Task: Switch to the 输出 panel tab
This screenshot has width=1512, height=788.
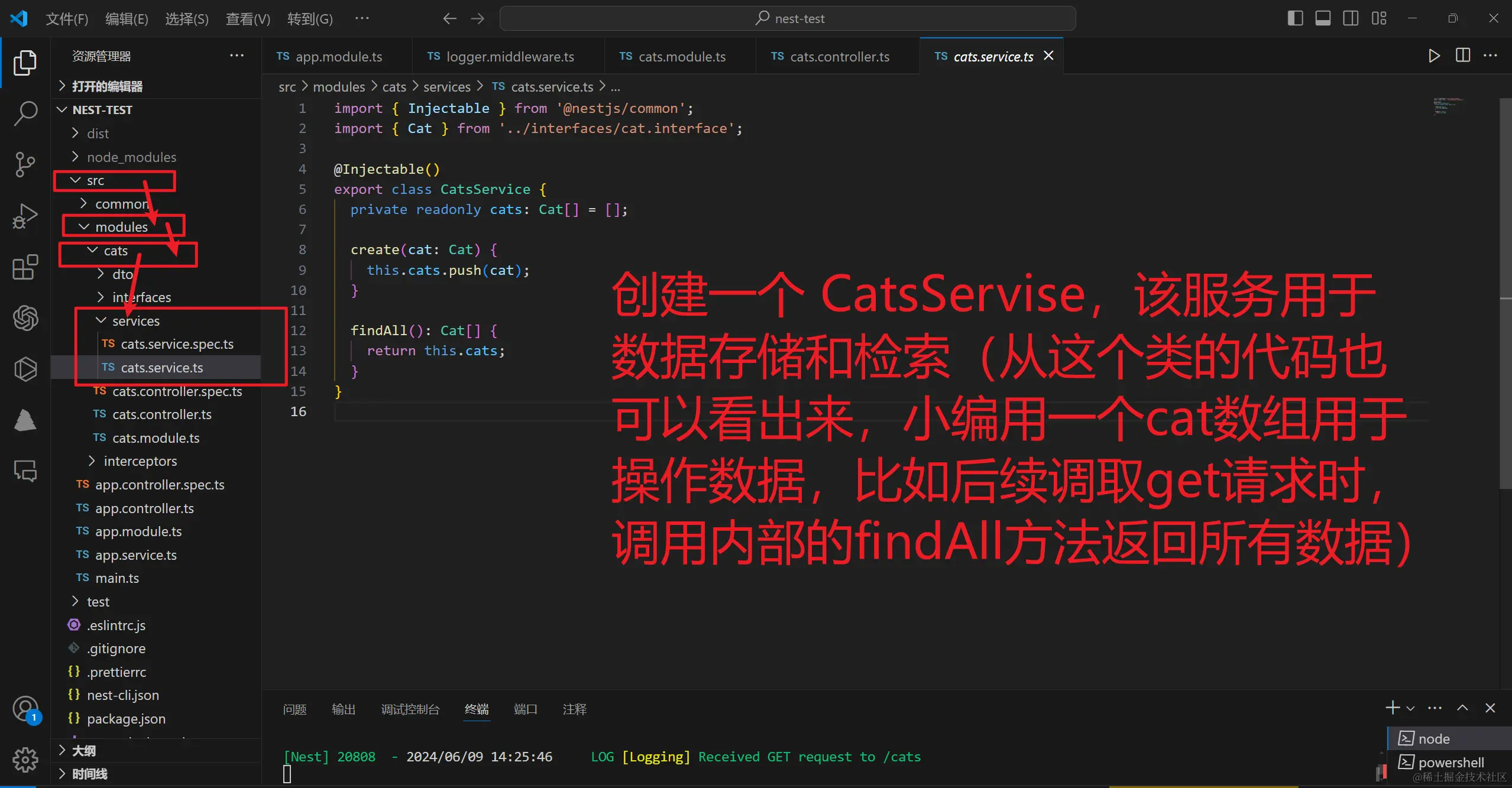Action: [x=344, y=709]
